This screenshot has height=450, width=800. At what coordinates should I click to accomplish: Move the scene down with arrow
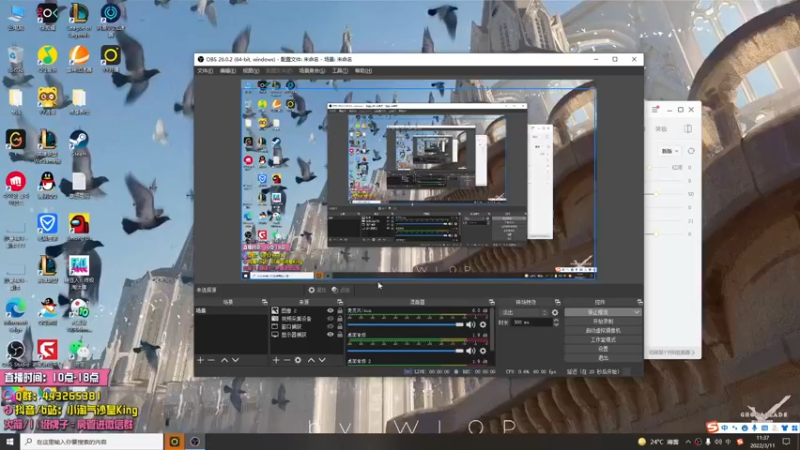pos(235,360)
